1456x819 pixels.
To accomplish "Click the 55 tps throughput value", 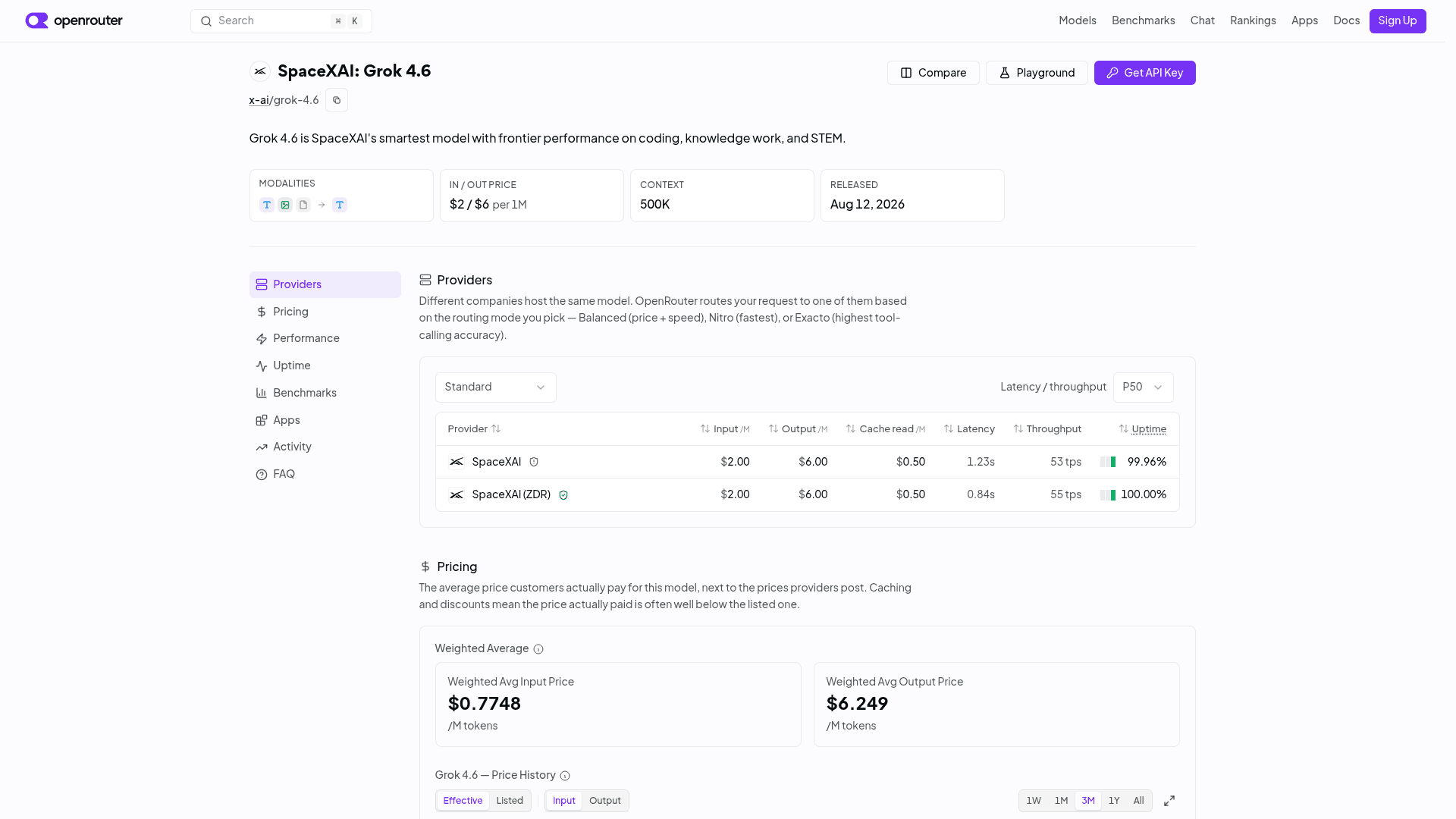I will (1066, 494).
